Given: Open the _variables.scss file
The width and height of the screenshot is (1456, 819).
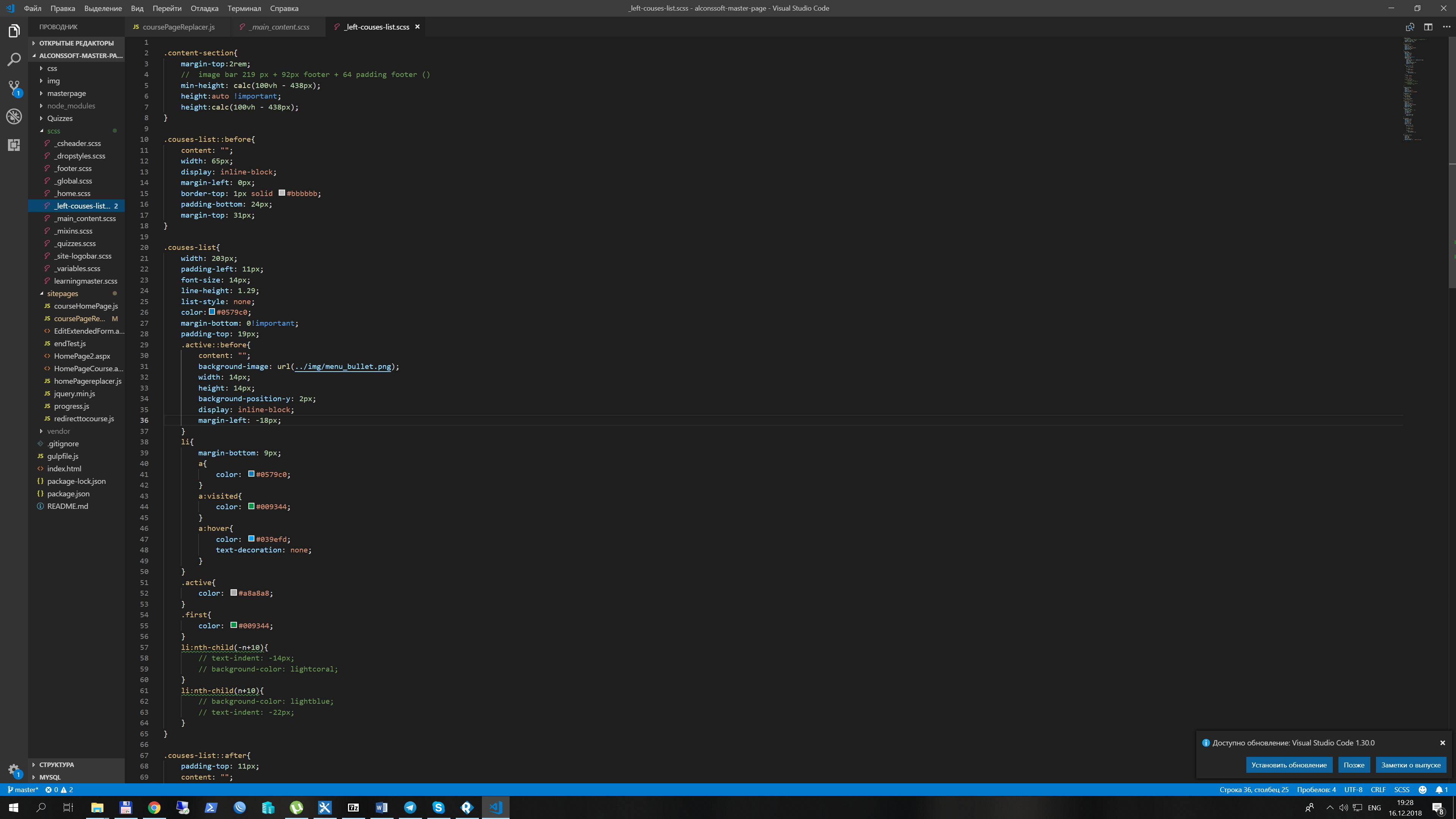Looking at the screenshot, I should point(77,268).
